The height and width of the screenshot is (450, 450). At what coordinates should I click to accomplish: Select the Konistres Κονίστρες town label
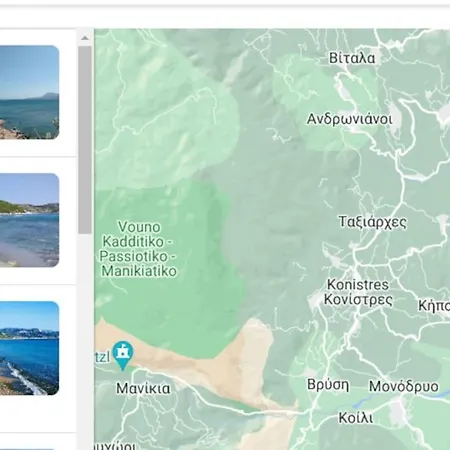(358, 292)
